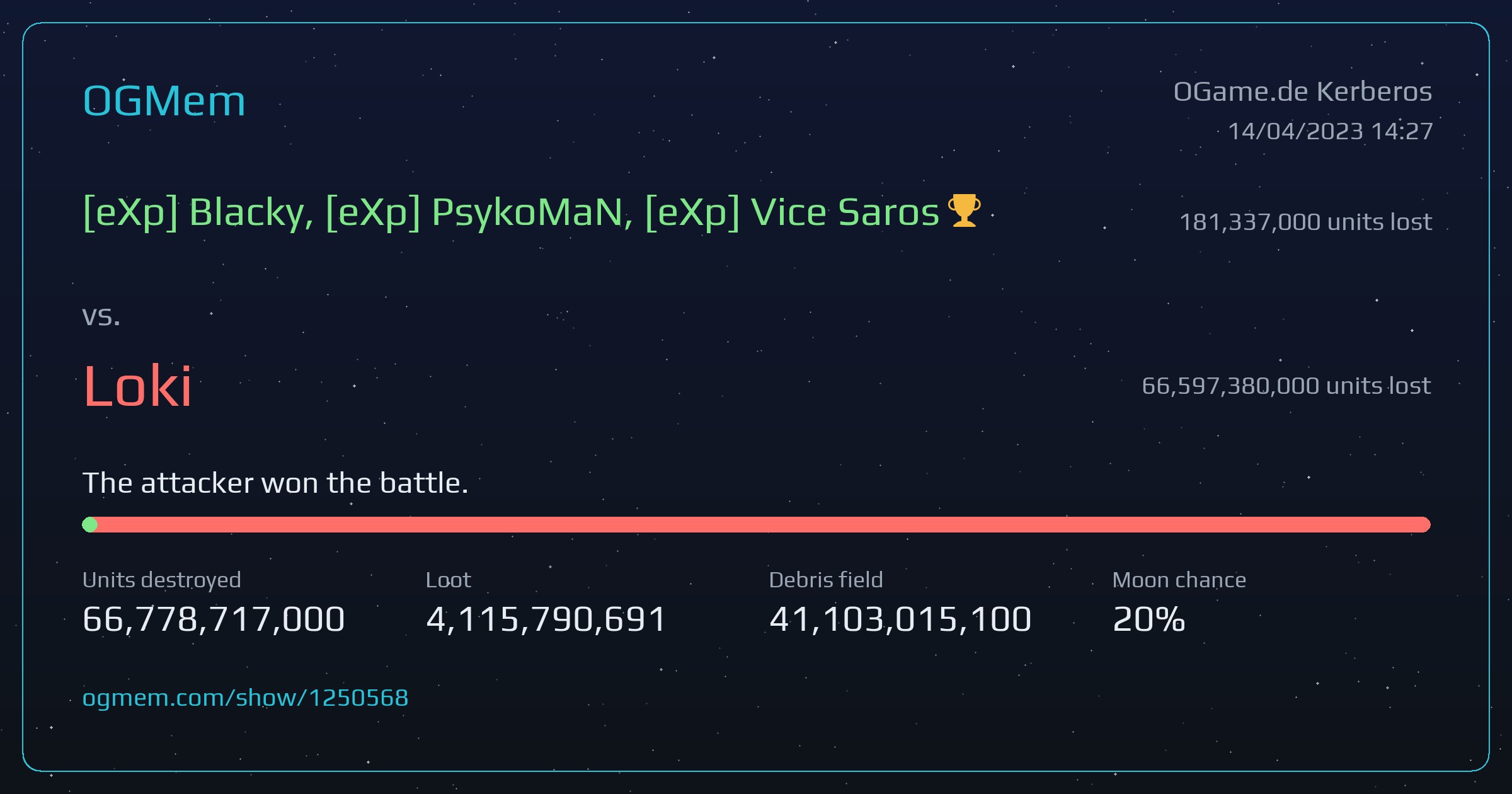
Task: Click the OGame.de Kerberos server label
Action: pyautogui.click(x=1303, y=92)
